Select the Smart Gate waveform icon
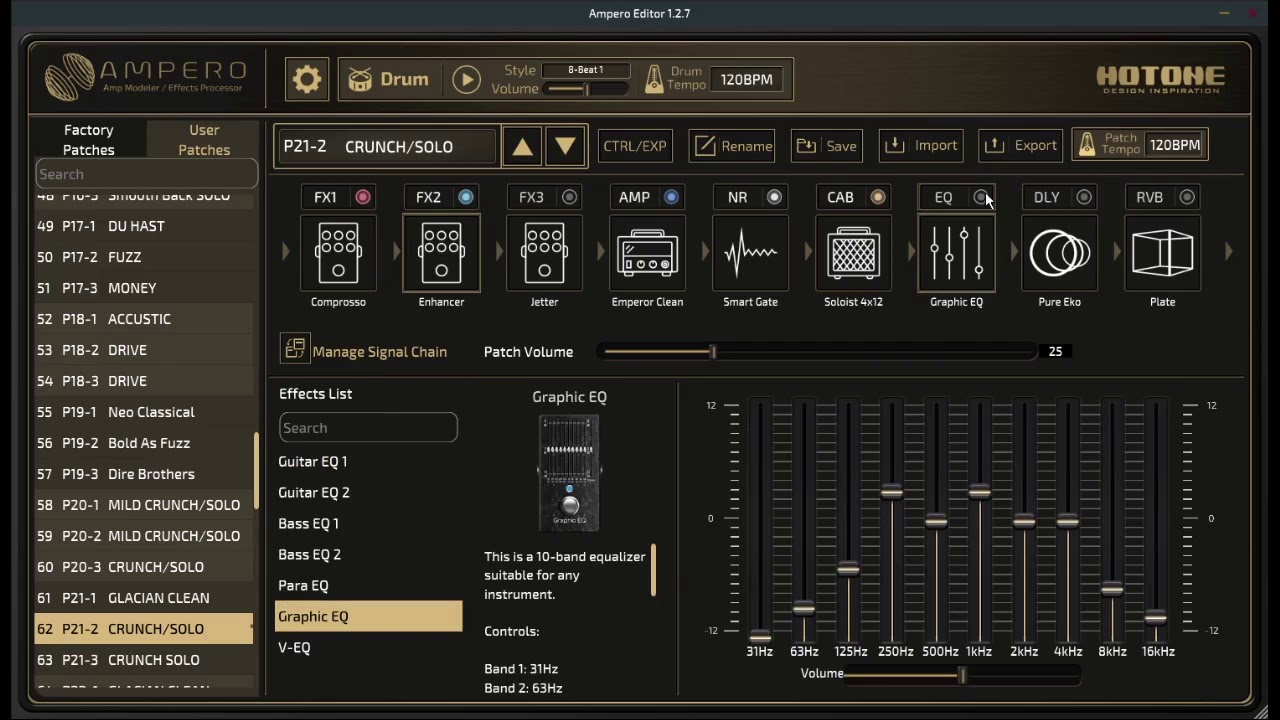1280x720 pixels. 750,252
